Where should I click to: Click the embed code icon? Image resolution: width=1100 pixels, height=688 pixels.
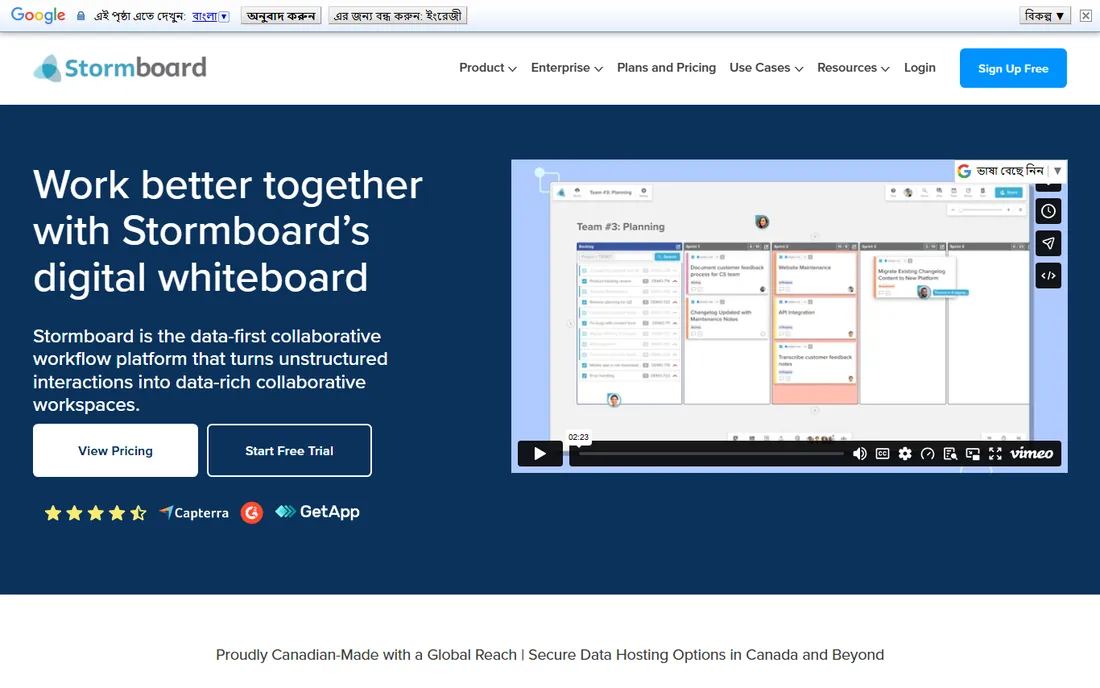1048,276
